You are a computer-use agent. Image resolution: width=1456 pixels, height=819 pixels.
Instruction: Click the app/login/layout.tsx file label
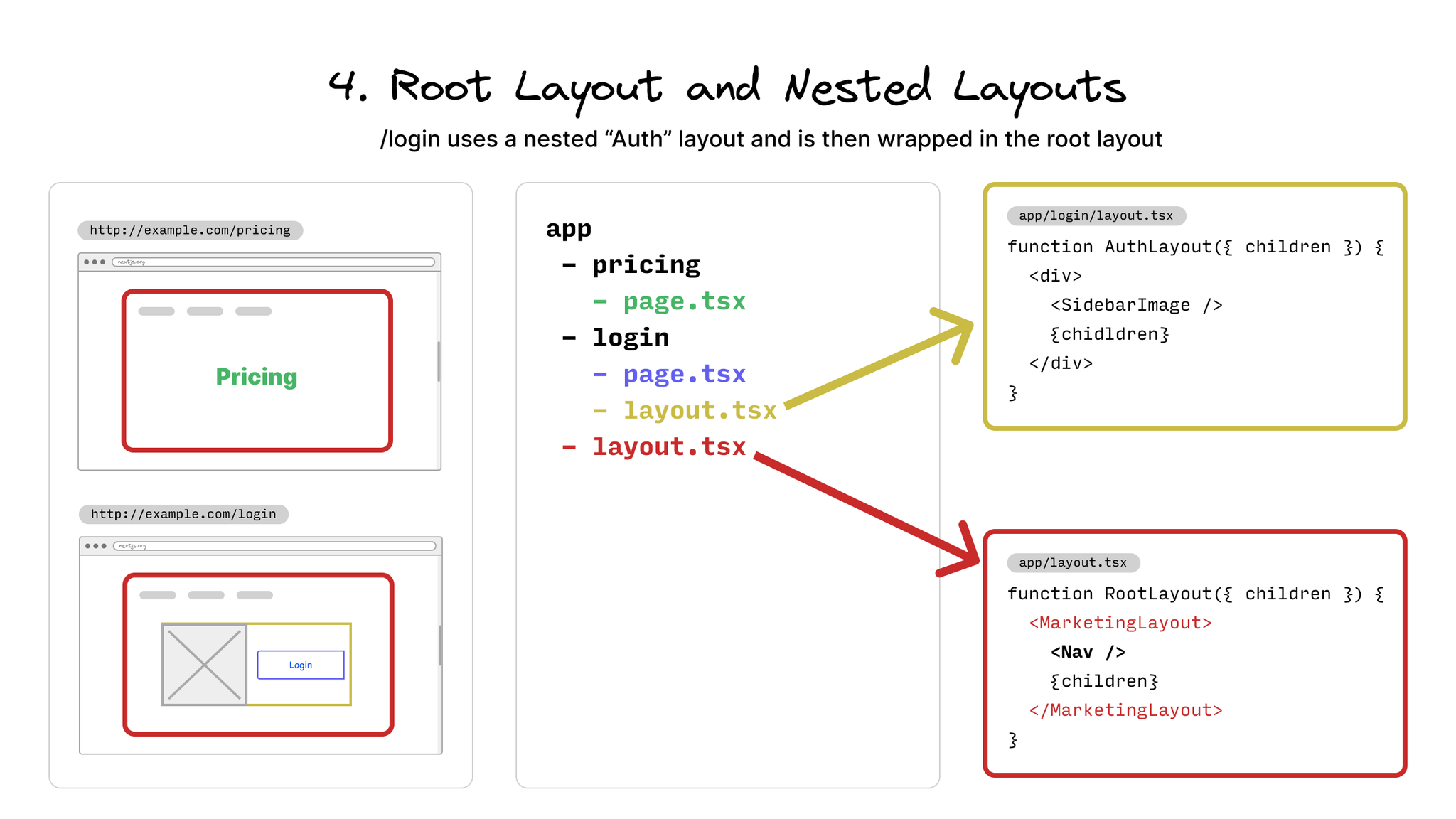tap(1096, 216)
